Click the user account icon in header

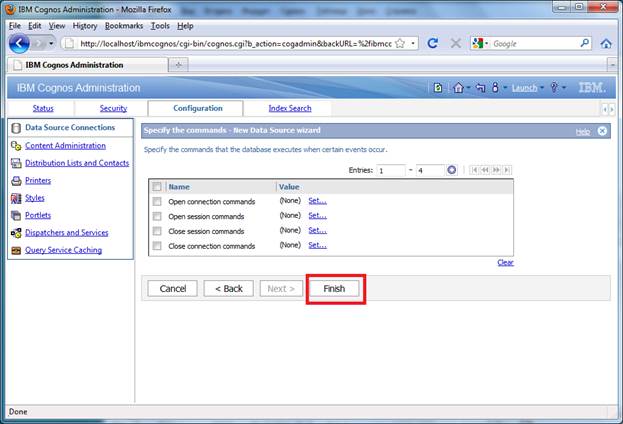(x=495, y=87)
